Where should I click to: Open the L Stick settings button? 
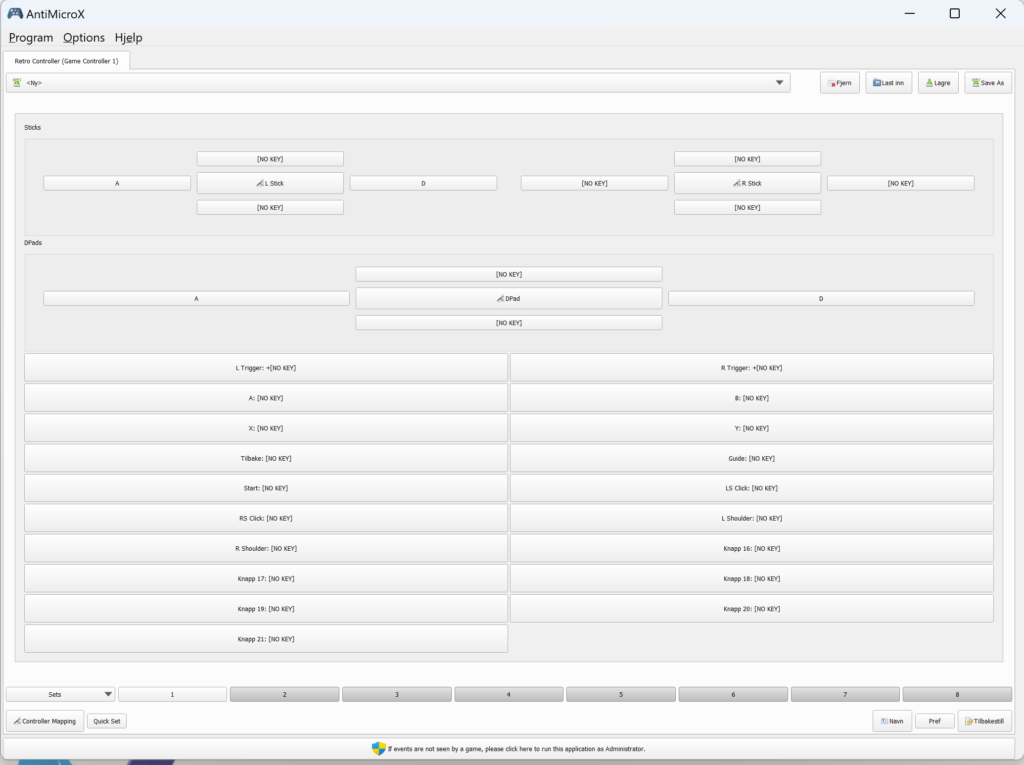pos(270,184)
